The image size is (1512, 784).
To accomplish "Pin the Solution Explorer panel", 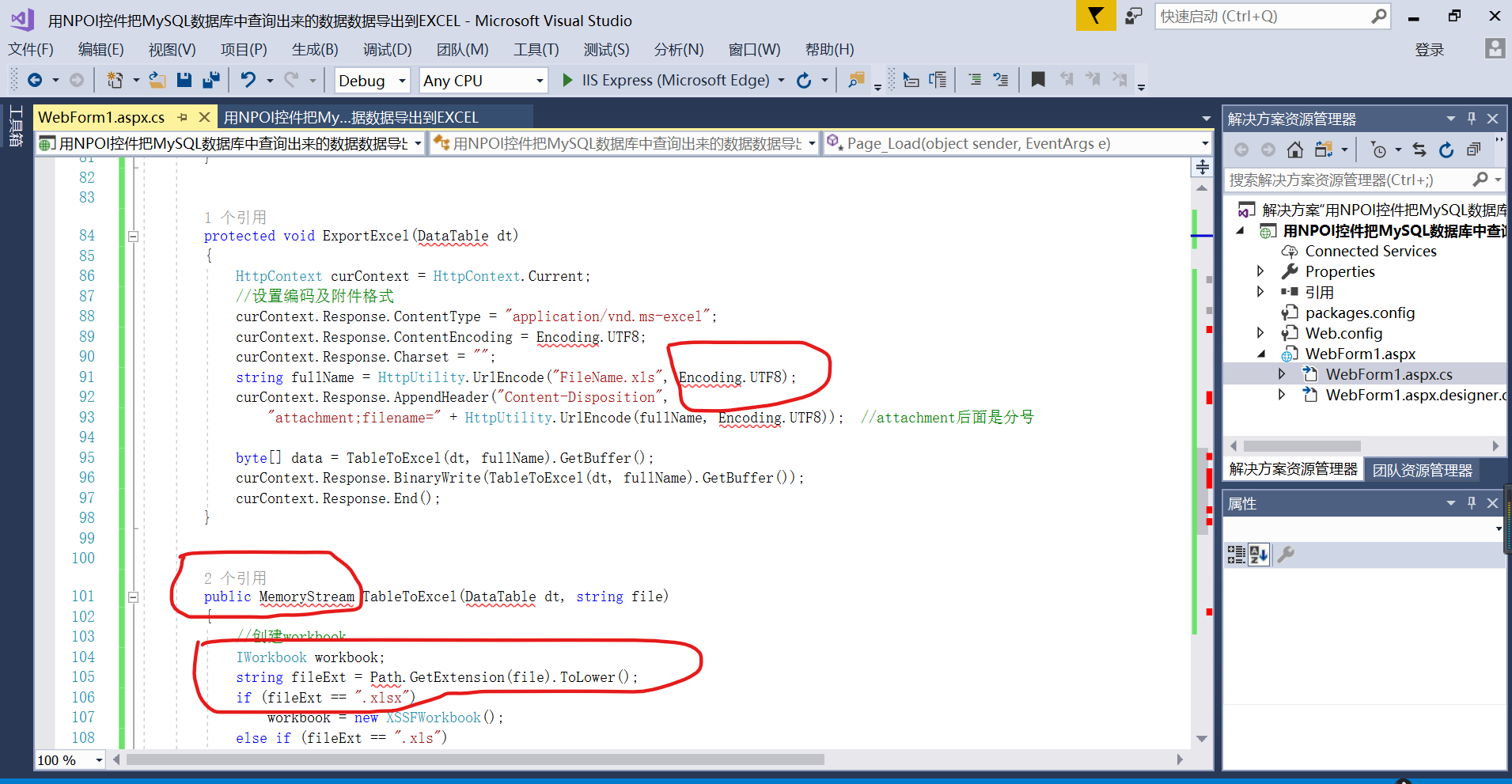I will click(x=1471, y=117).
